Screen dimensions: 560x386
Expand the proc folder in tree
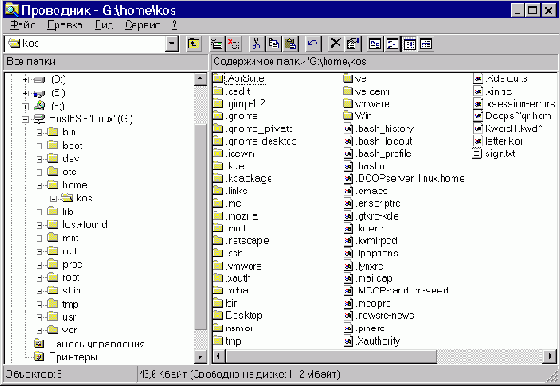coord(40,265)
